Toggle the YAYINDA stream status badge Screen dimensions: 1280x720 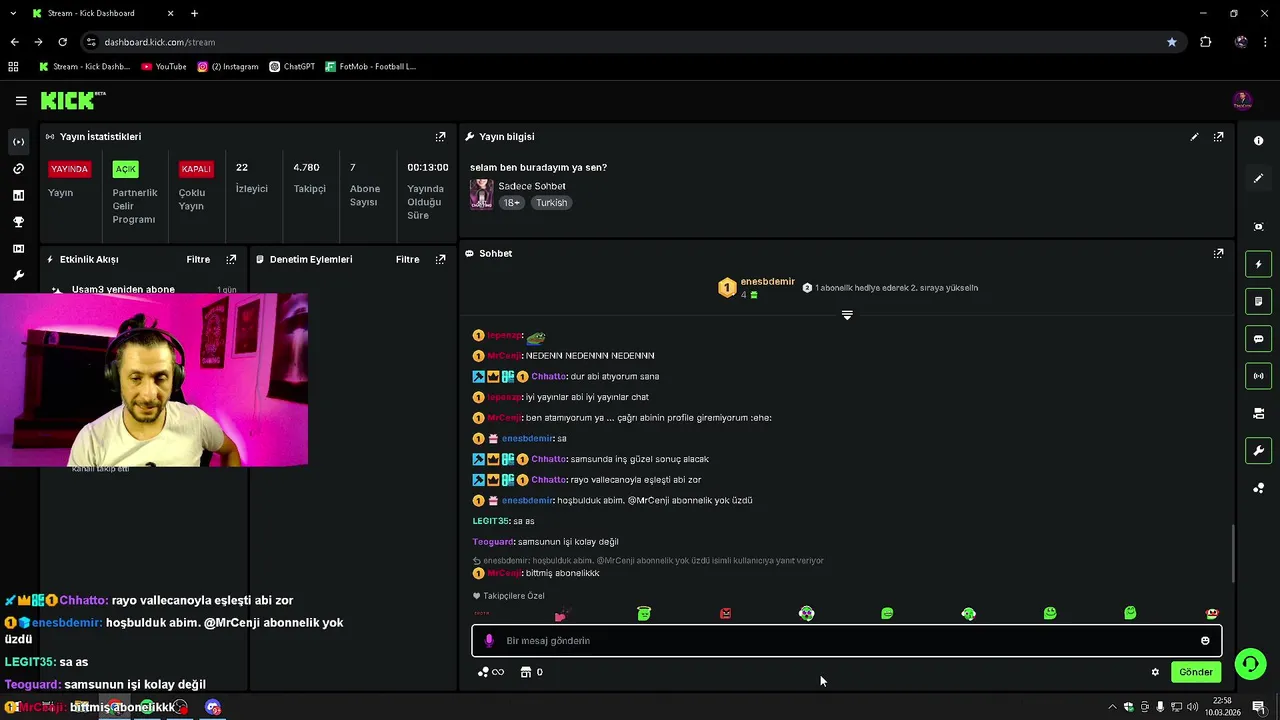70,169
